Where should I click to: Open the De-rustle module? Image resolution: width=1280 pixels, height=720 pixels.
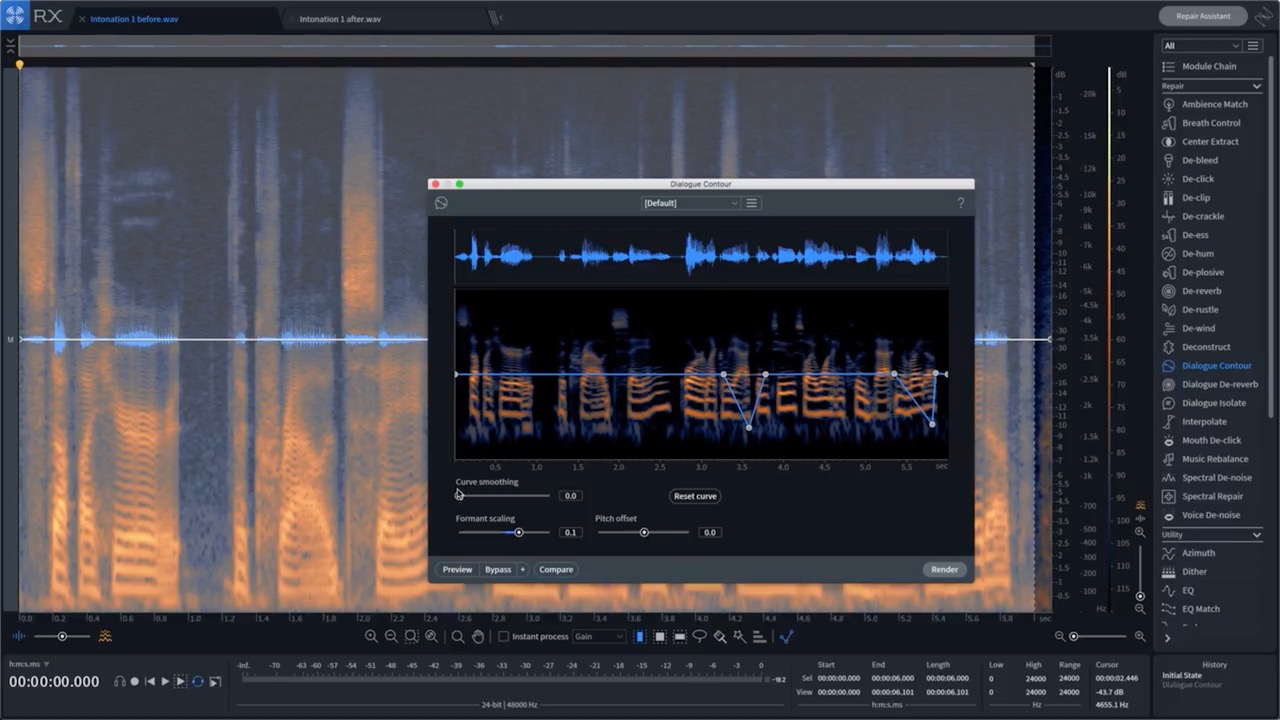[x=1200, y=310]
